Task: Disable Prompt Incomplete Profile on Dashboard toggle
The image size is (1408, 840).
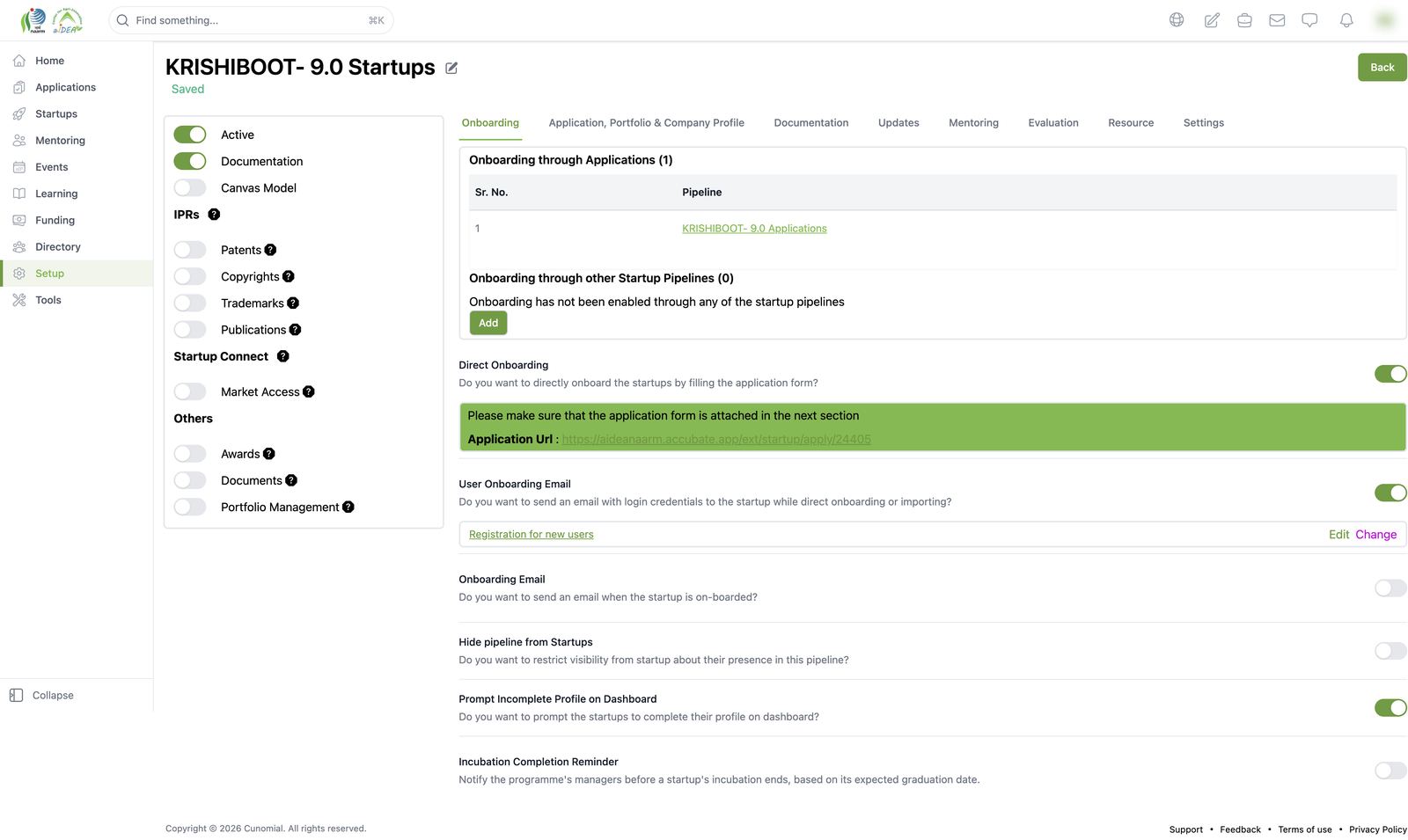Action: (x=1390, y=708)
